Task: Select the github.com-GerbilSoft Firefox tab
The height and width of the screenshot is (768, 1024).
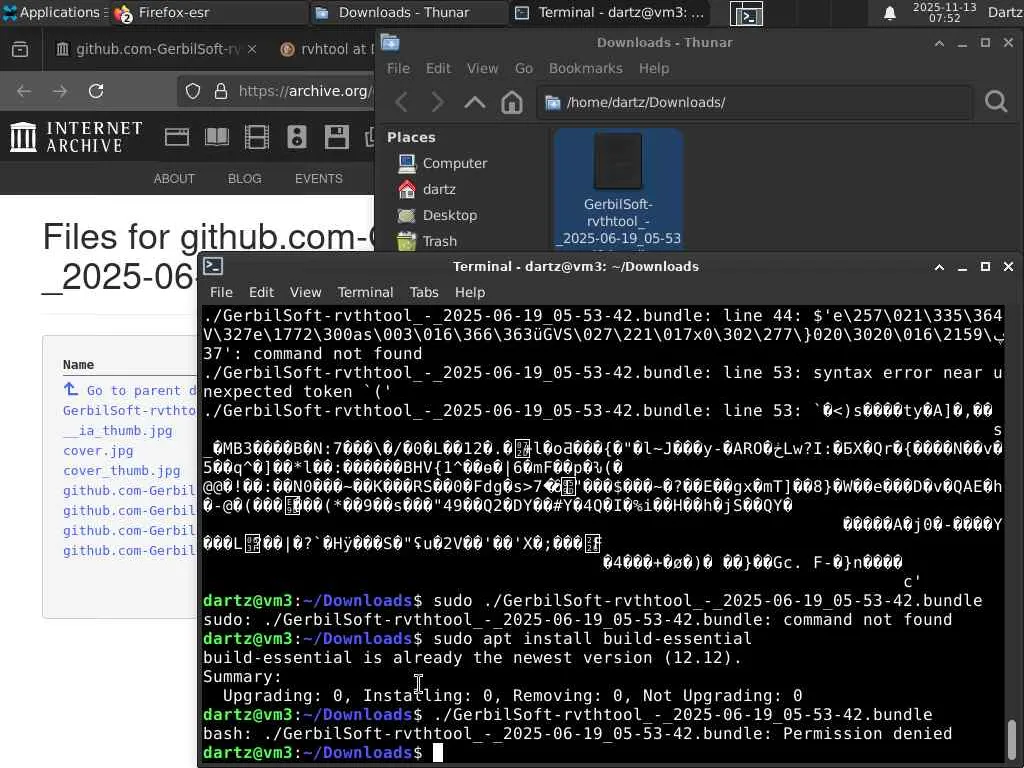Action: click(x=155, y=49)
